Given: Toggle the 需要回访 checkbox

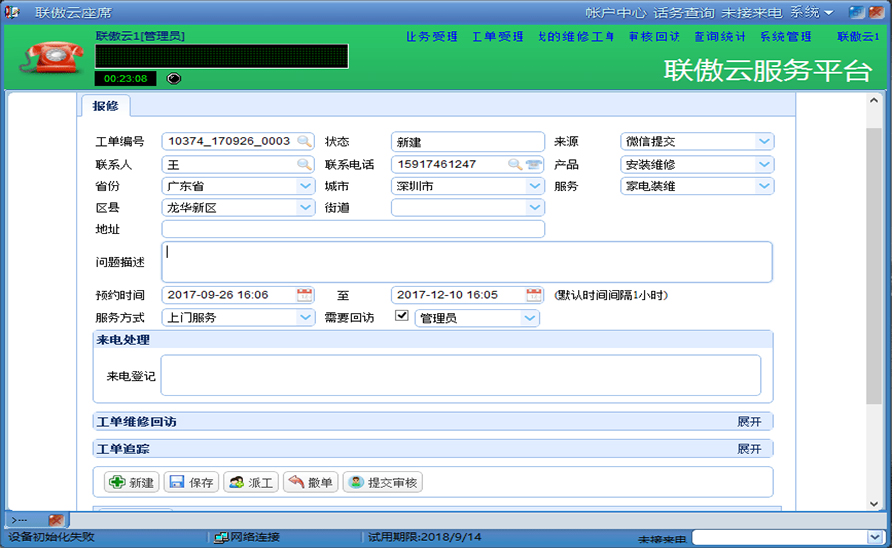Looking at the screenshot, I should [402, 317].
